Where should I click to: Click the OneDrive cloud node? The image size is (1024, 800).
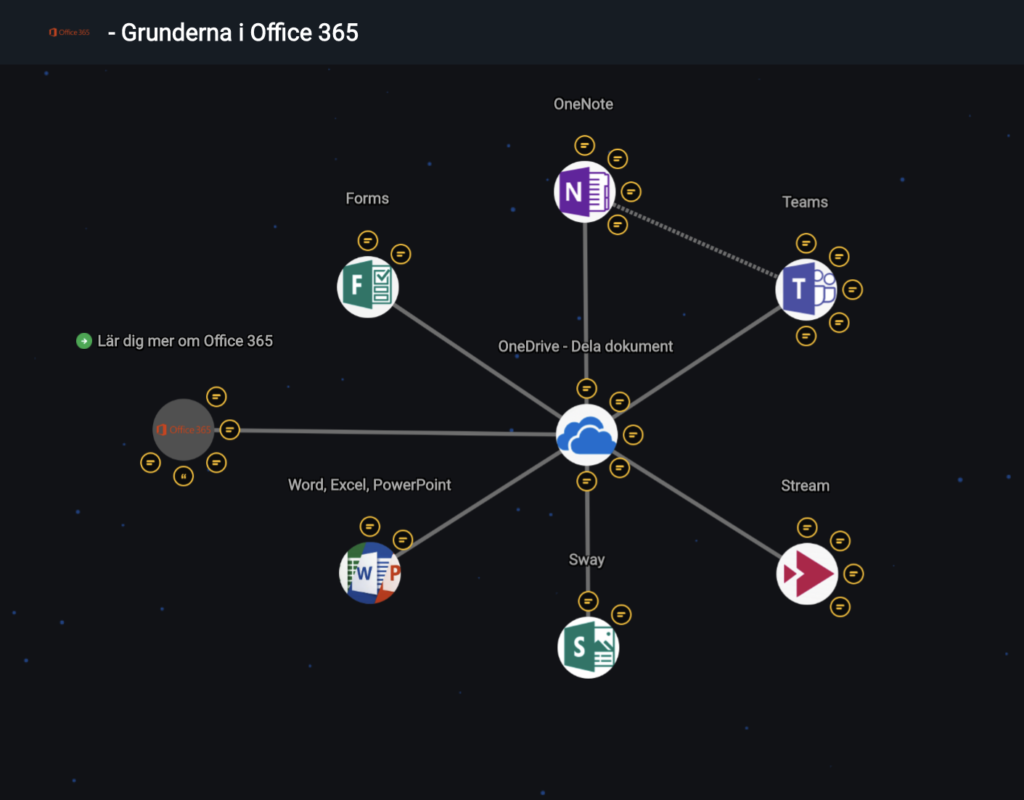click(586, 435)
